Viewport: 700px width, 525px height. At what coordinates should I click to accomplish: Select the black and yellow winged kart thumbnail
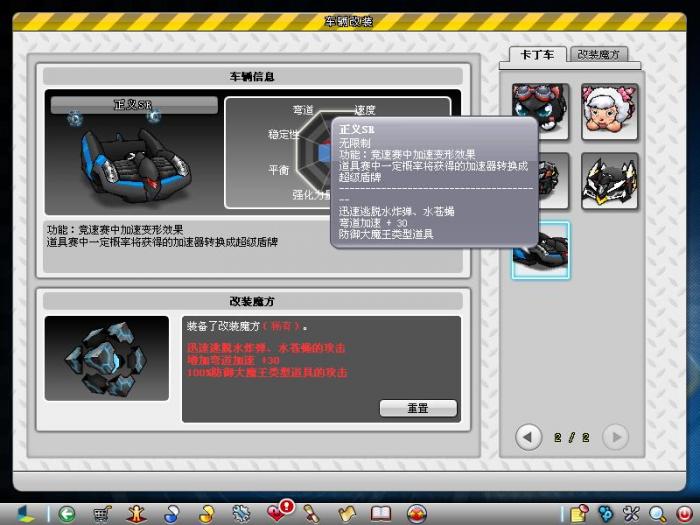click(610, 181)
